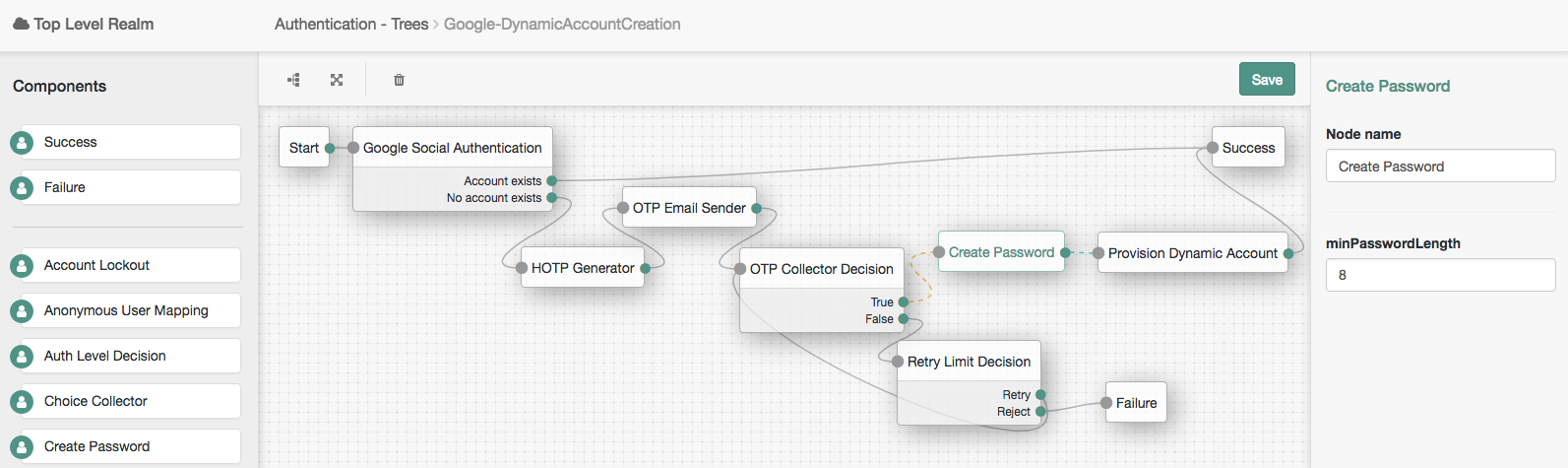Image resolution: width=1568 pixels, height=468 pixels.
Task: Select the Failure component in the list
Action: coord(131,187)
